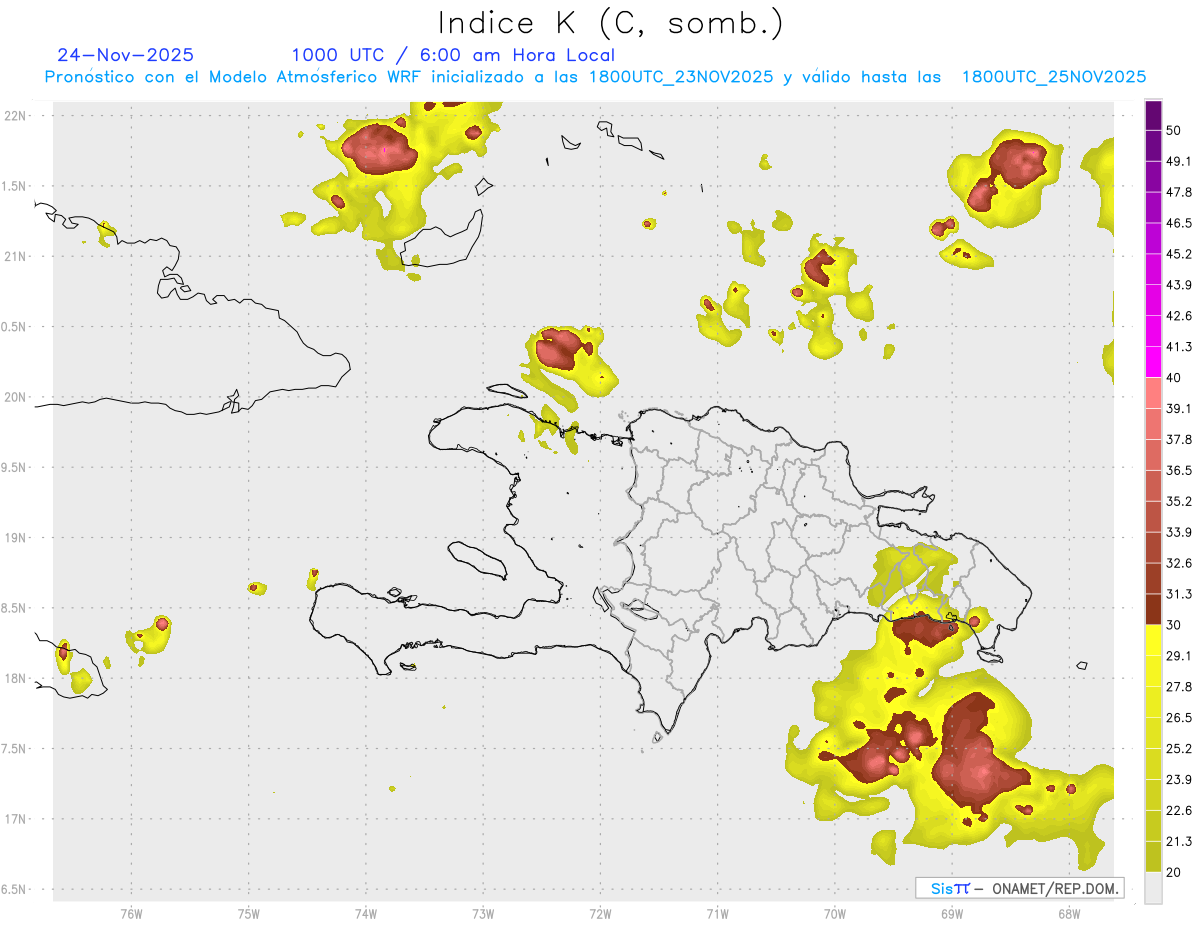Image resolution: width=1200 pixels, height=927 pixels.
Task: Click legend value "30"
Action: click(x=1176, y=625)
